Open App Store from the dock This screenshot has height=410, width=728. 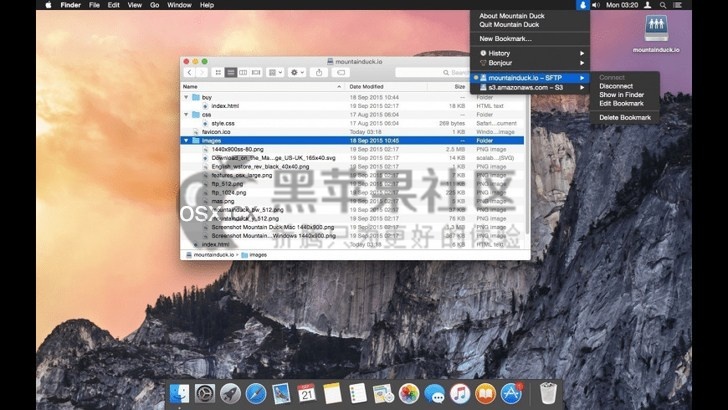pyautogui.click(x=511, y=394)
